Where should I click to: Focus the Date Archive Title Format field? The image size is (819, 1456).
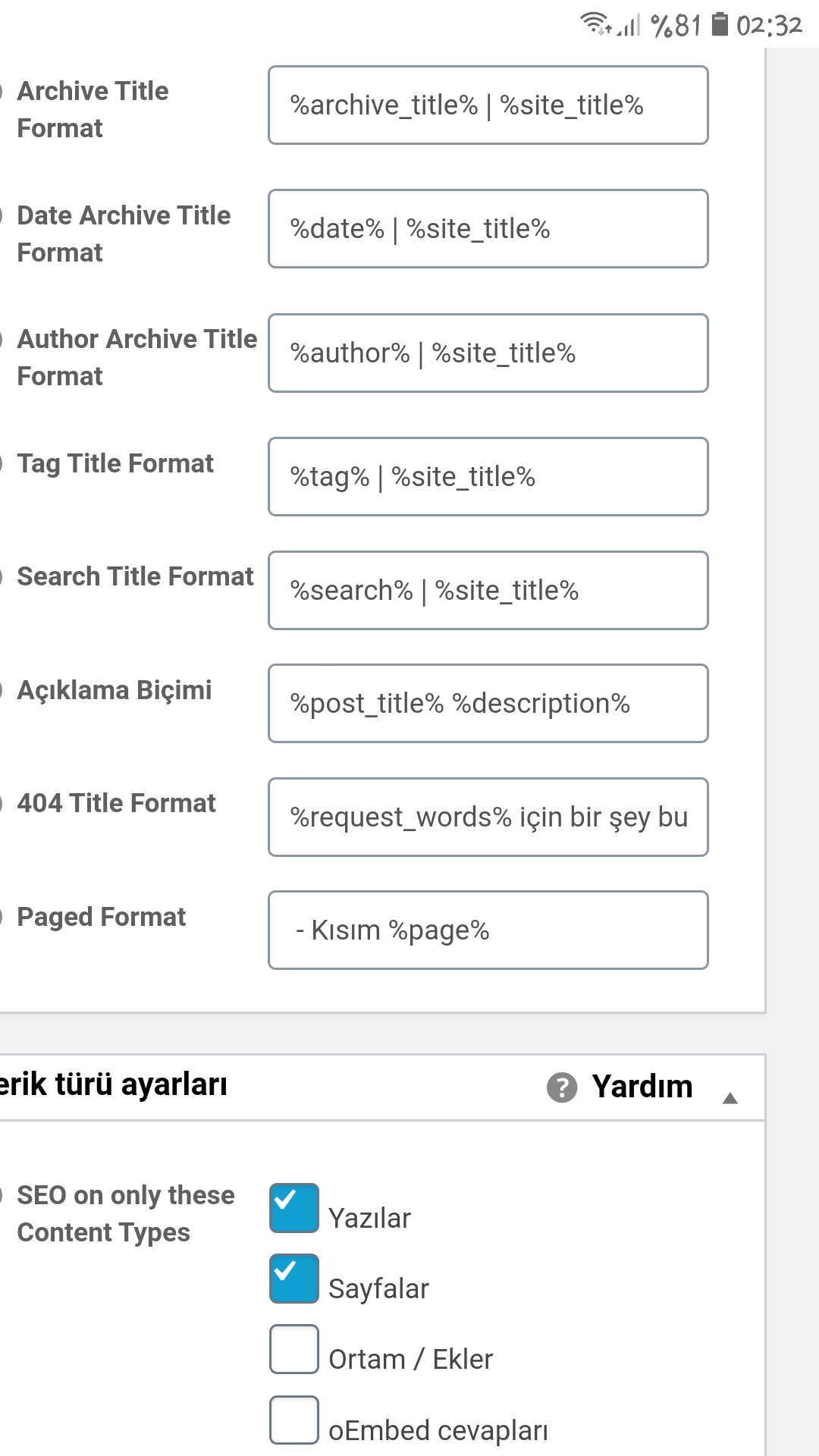tap(488, 229)
